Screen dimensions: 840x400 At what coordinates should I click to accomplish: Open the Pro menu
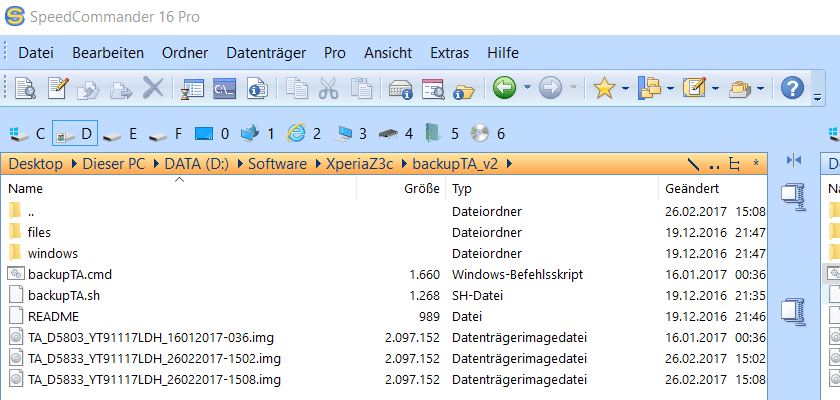(335, 53)
